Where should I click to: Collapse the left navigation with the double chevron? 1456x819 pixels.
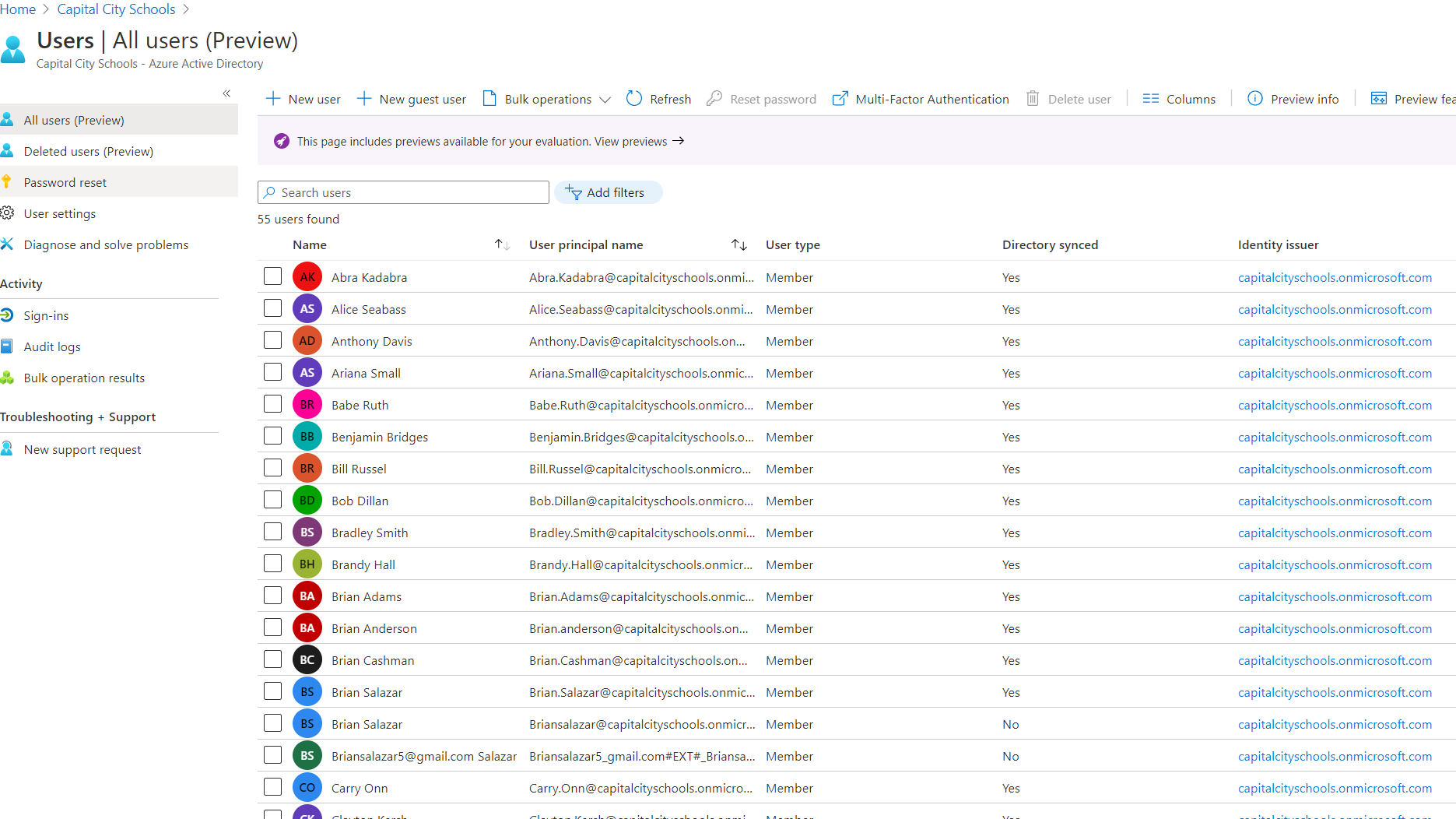pos(226,93)
